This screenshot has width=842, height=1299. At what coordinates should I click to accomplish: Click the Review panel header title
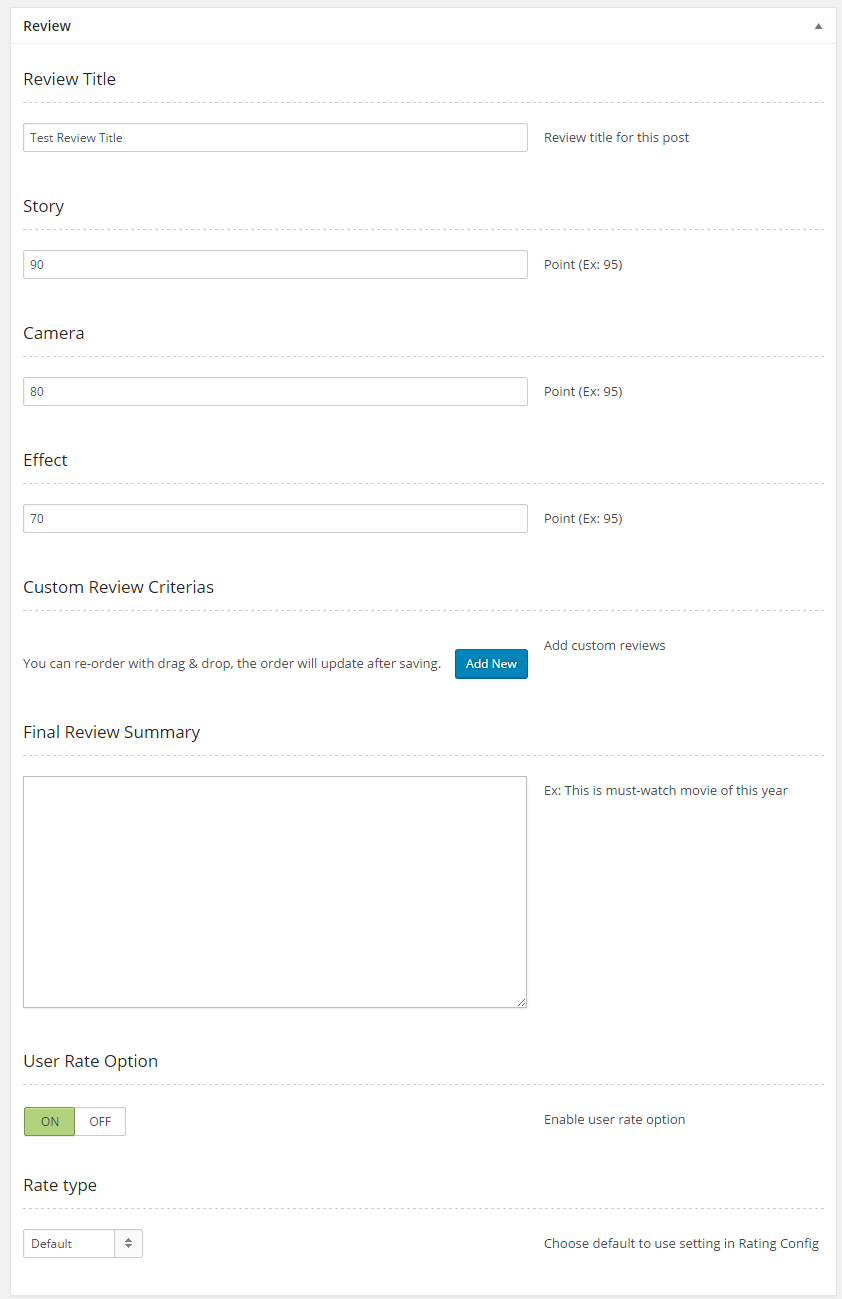[47, 26]
